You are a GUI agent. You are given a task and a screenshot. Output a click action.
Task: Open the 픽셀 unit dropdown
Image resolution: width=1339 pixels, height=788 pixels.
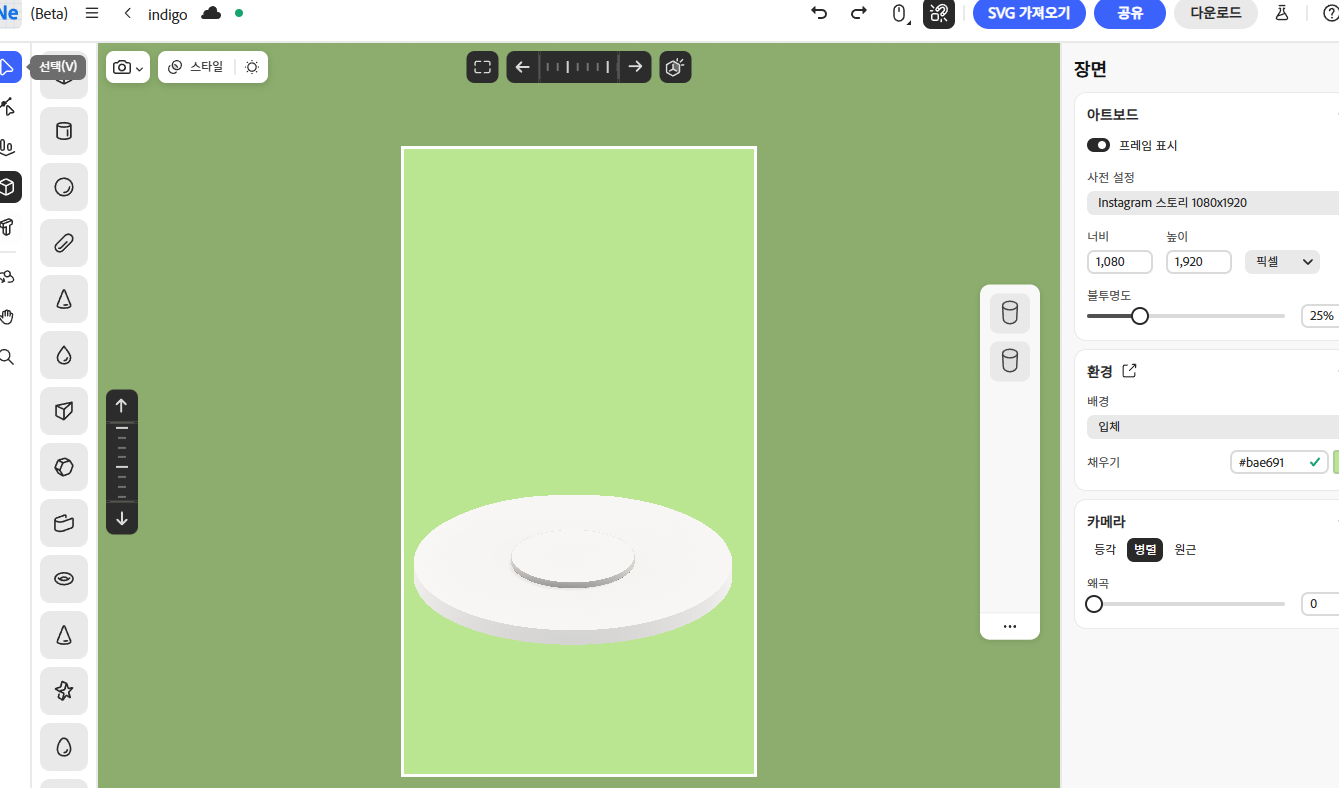1282,262
